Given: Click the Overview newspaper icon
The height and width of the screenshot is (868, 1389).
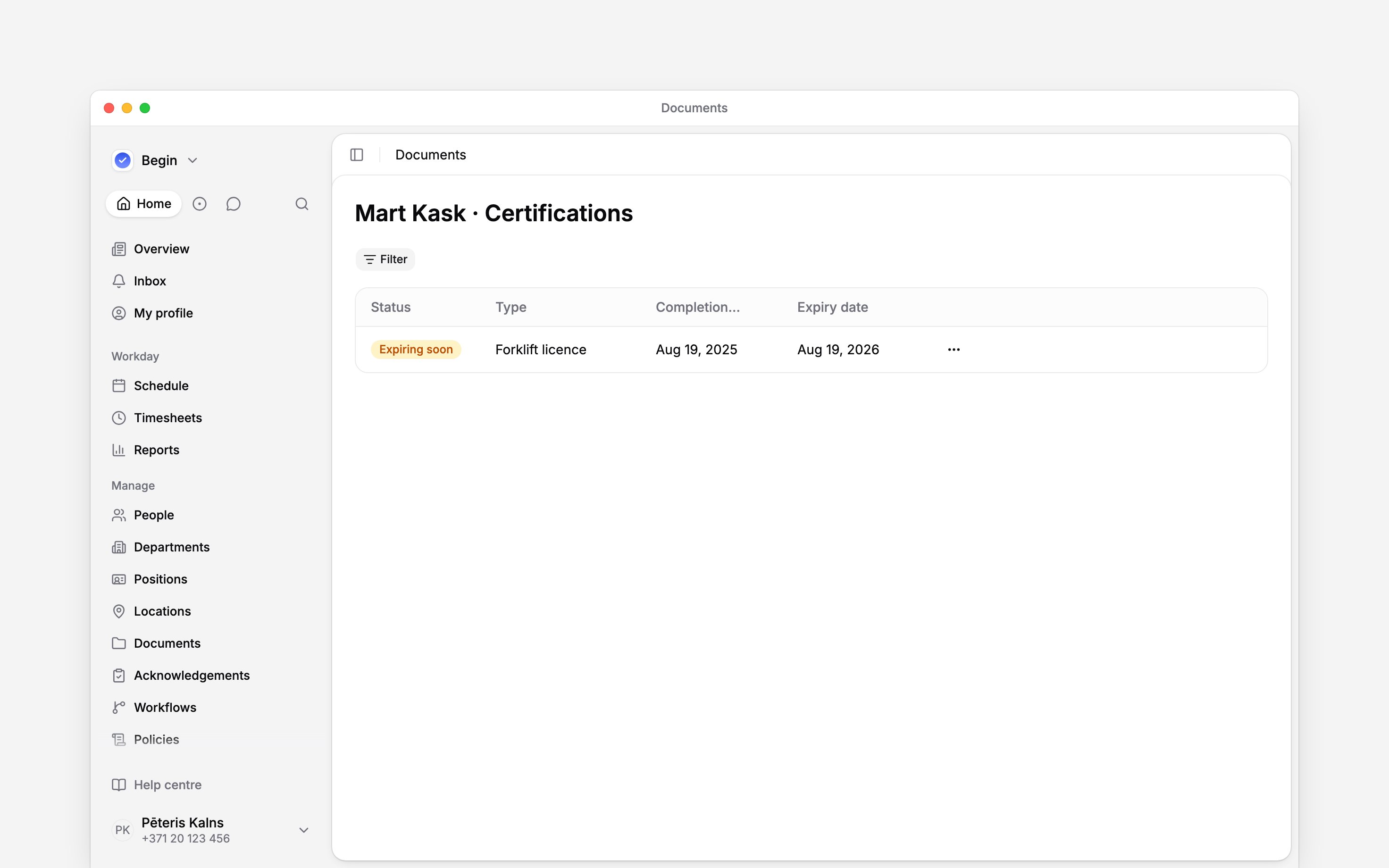Looking at the screenshot, I should click(119, 249).
